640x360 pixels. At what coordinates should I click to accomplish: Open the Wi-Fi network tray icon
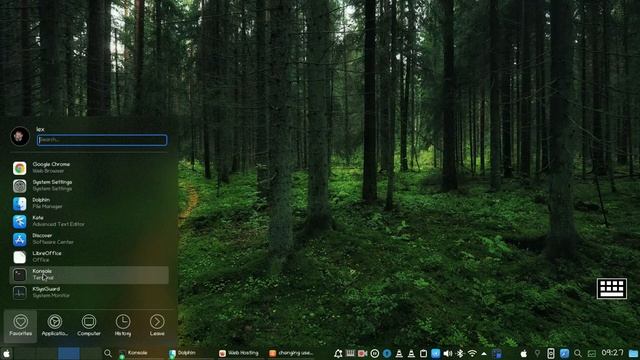[472, 353]
